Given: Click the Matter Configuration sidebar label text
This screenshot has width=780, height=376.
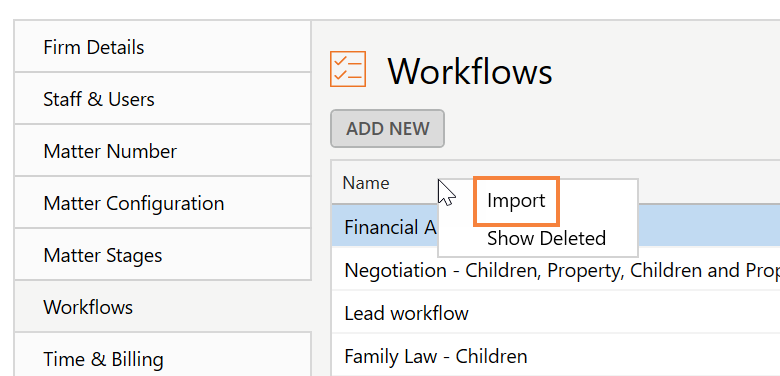Looking at the screenshot, I should click(134, 203).
